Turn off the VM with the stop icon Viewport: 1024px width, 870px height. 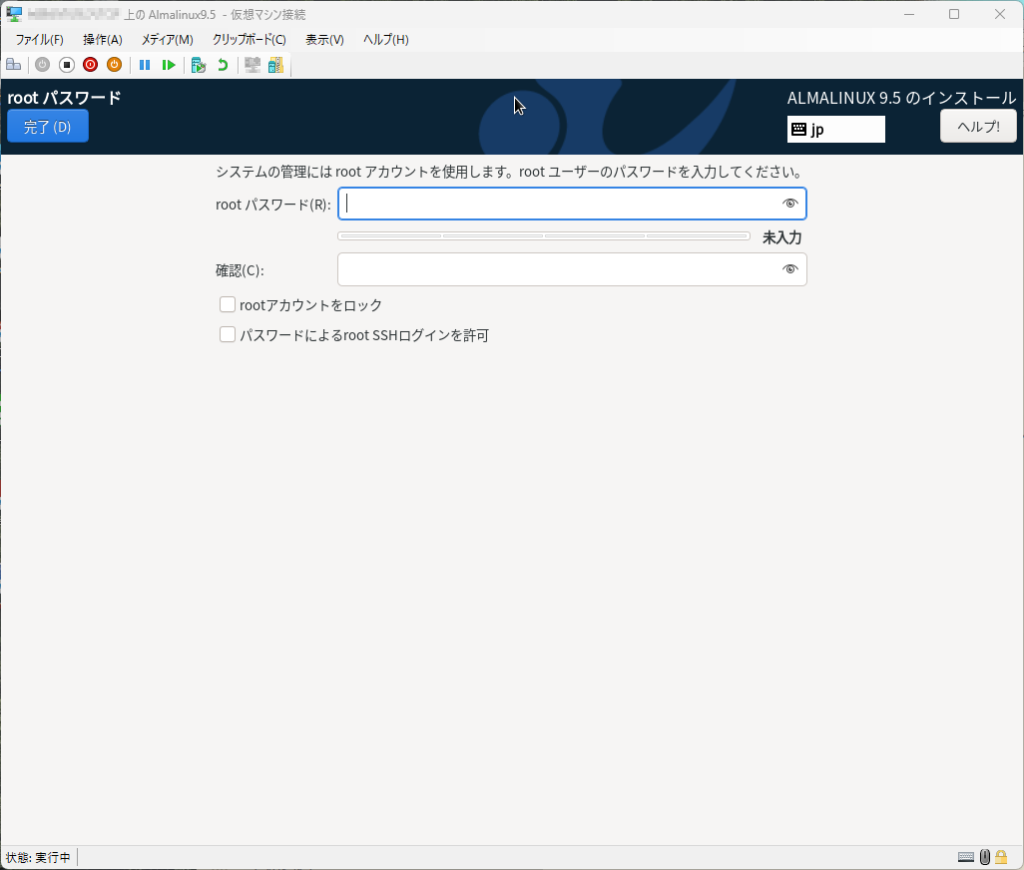pos(66,65)
